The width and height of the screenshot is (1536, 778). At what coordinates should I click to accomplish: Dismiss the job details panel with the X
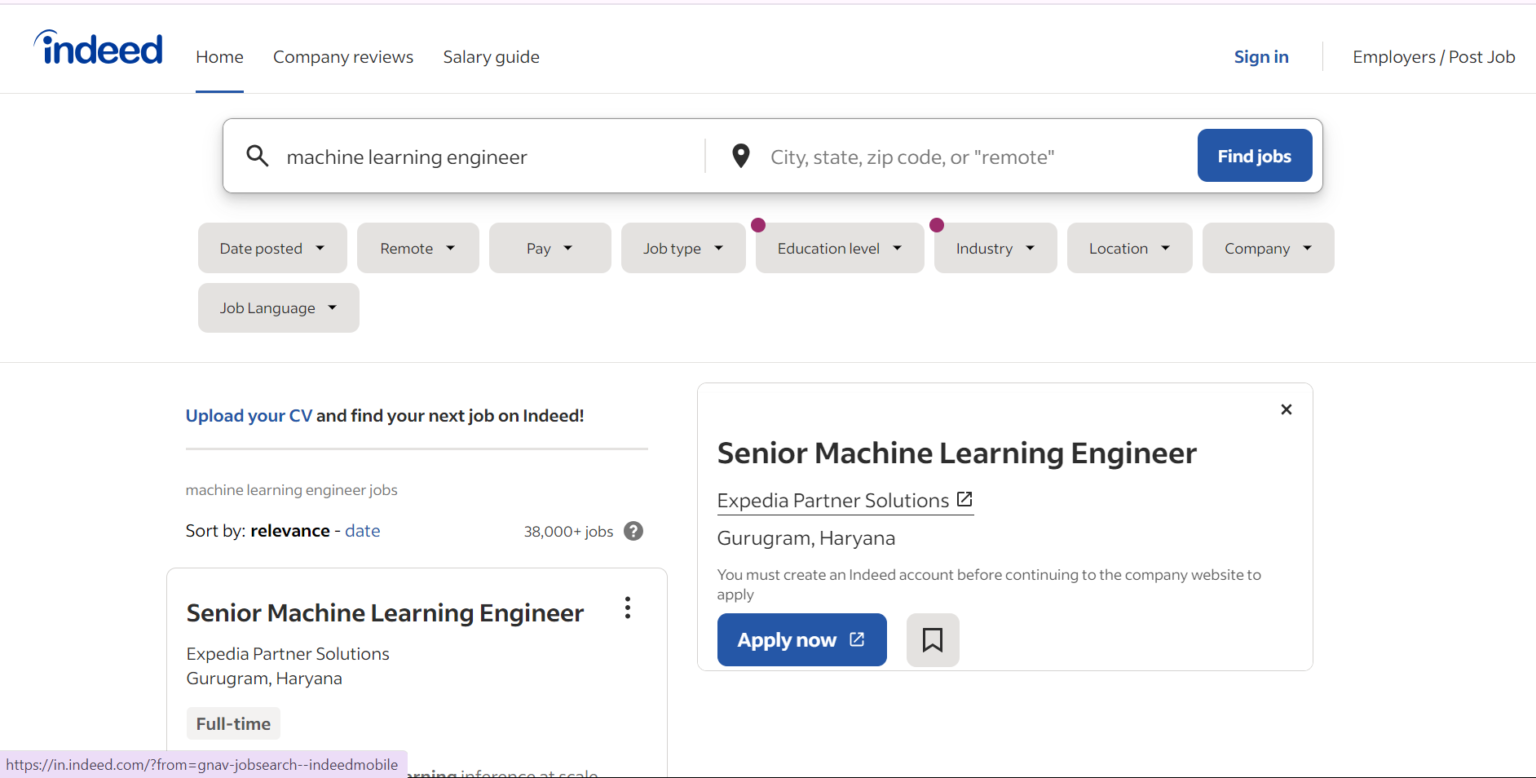(1286, 409)
